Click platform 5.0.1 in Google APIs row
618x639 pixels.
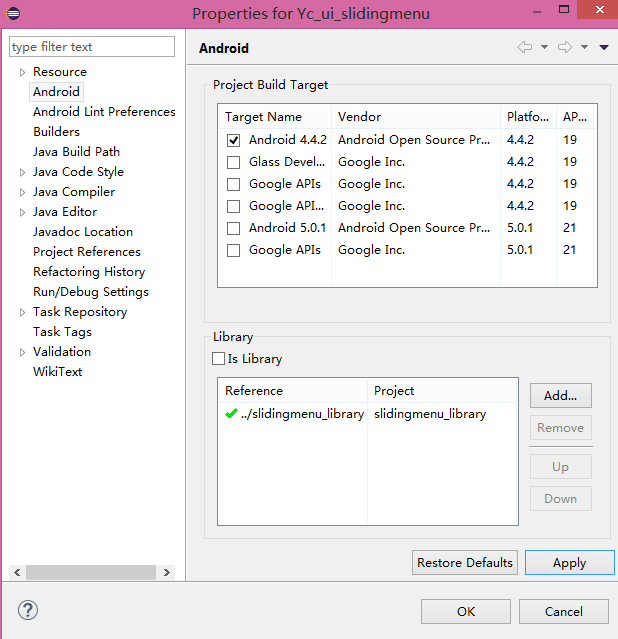pyautogui.click(x=520, y=250)
